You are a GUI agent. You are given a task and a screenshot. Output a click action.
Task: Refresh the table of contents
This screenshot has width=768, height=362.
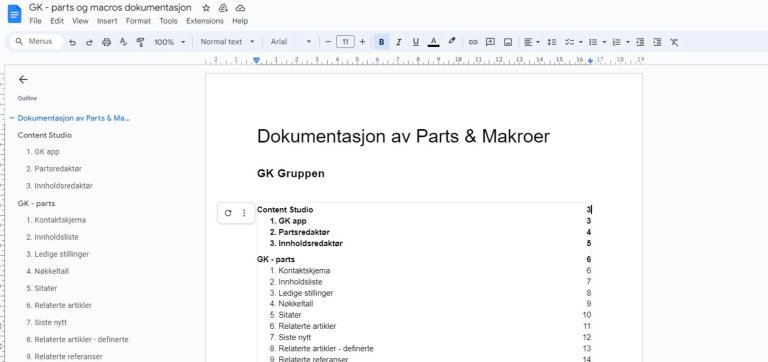coord(228,213)
